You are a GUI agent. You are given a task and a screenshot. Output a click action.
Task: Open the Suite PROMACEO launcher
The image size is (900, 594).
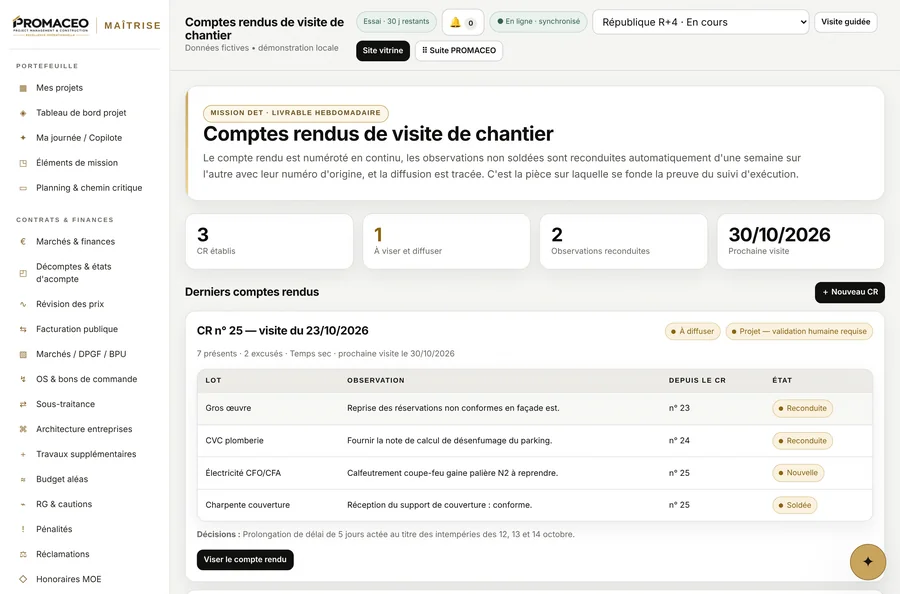(459, 51)
